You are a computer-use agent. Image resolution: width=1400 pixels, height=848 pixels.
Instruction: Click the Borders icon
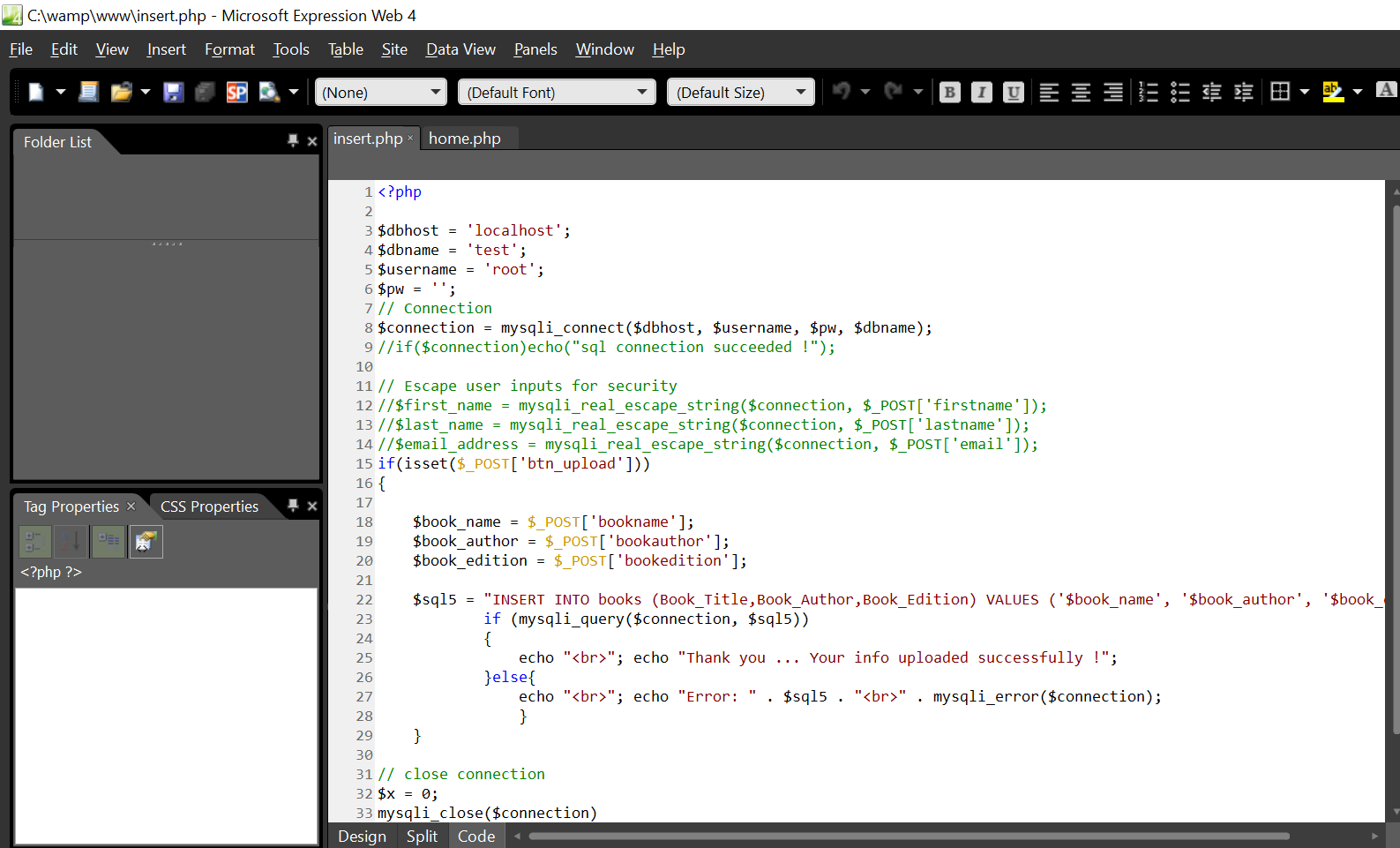click(x=1280, y=91)
